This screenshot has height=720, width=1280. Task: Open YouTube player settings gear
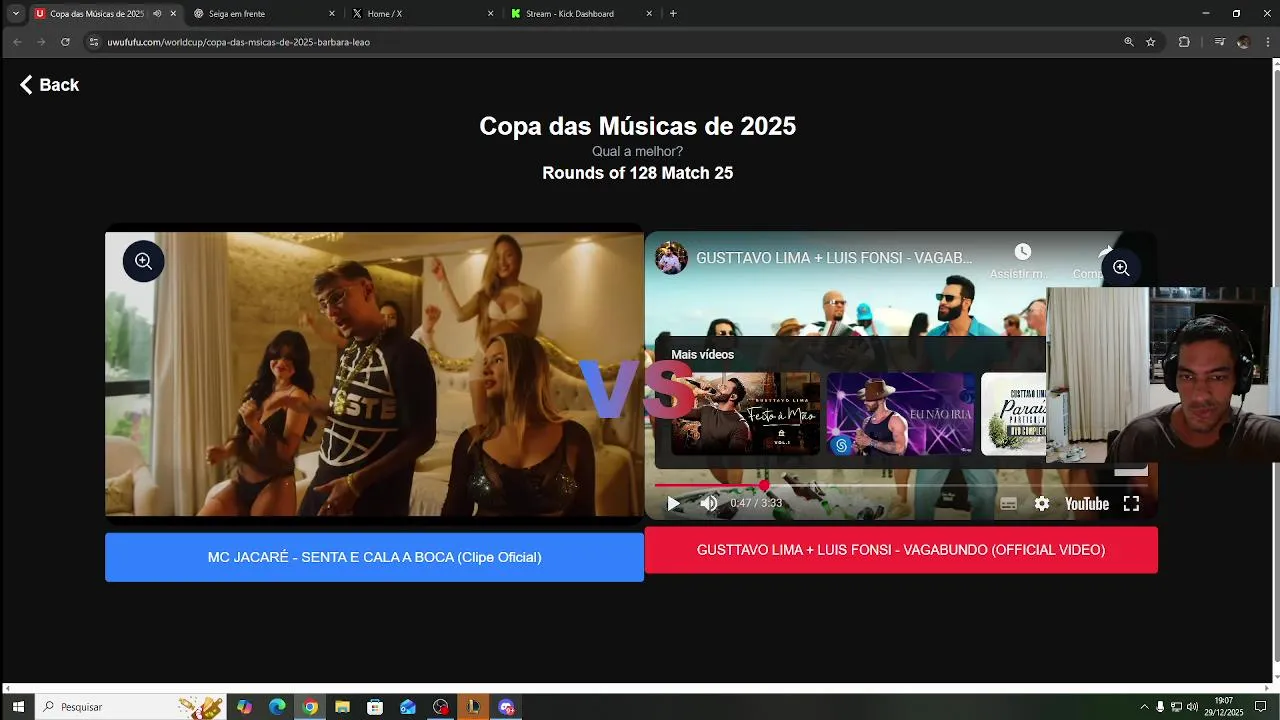[x=1042, y=504]
